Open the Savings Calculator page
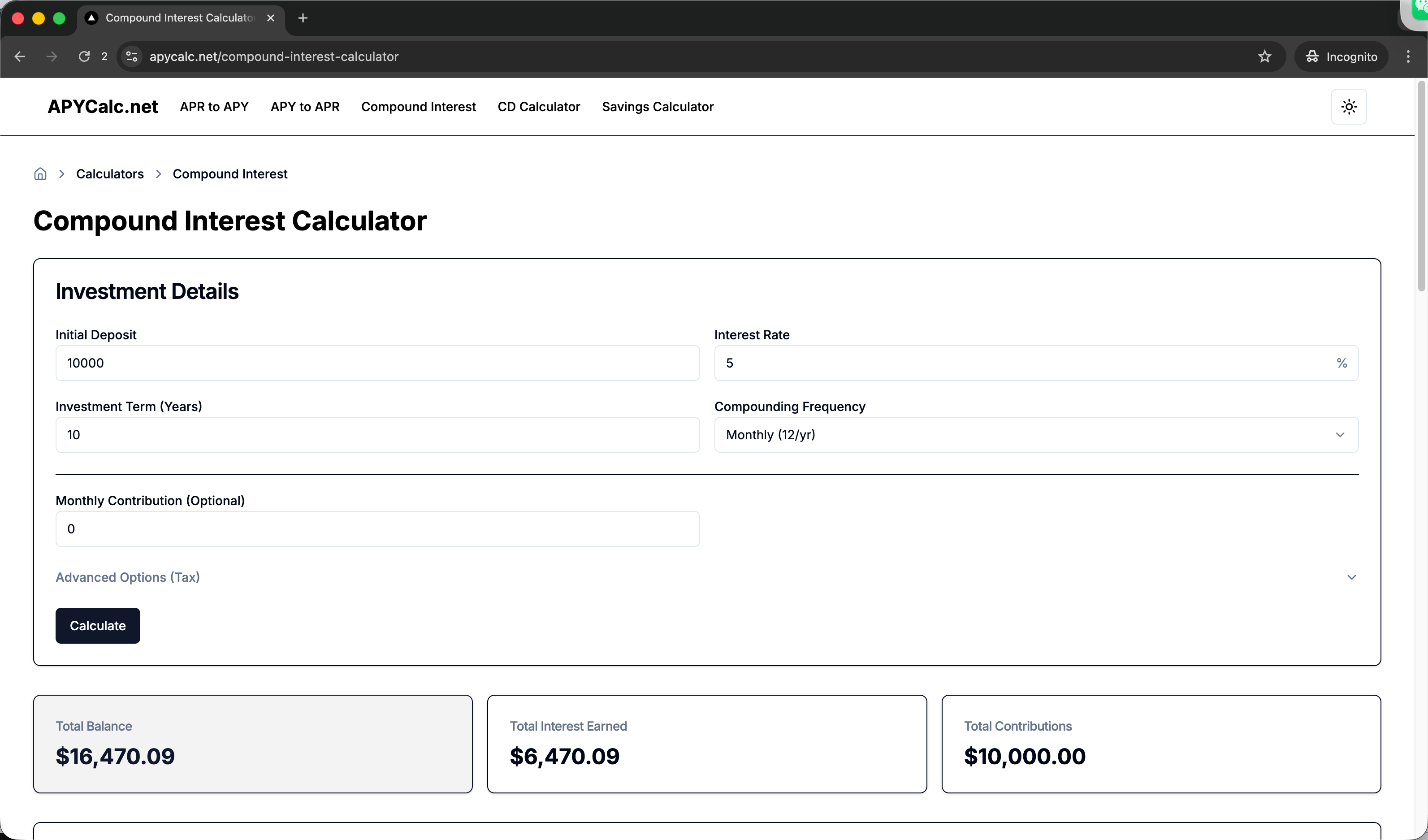 click(658, 107)
